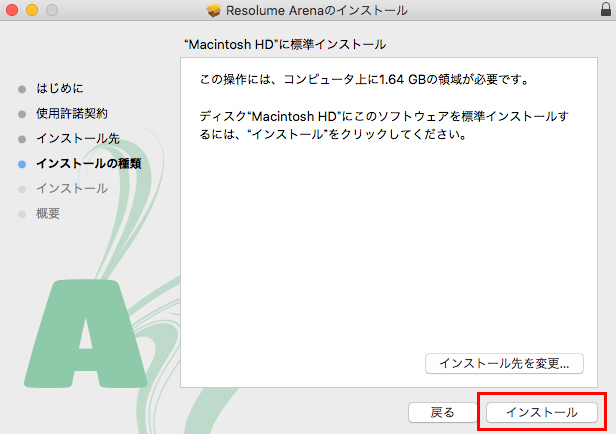Click the 戻る button
The height and width of the screenshot is (434, 616).
(x=442, y=412)
